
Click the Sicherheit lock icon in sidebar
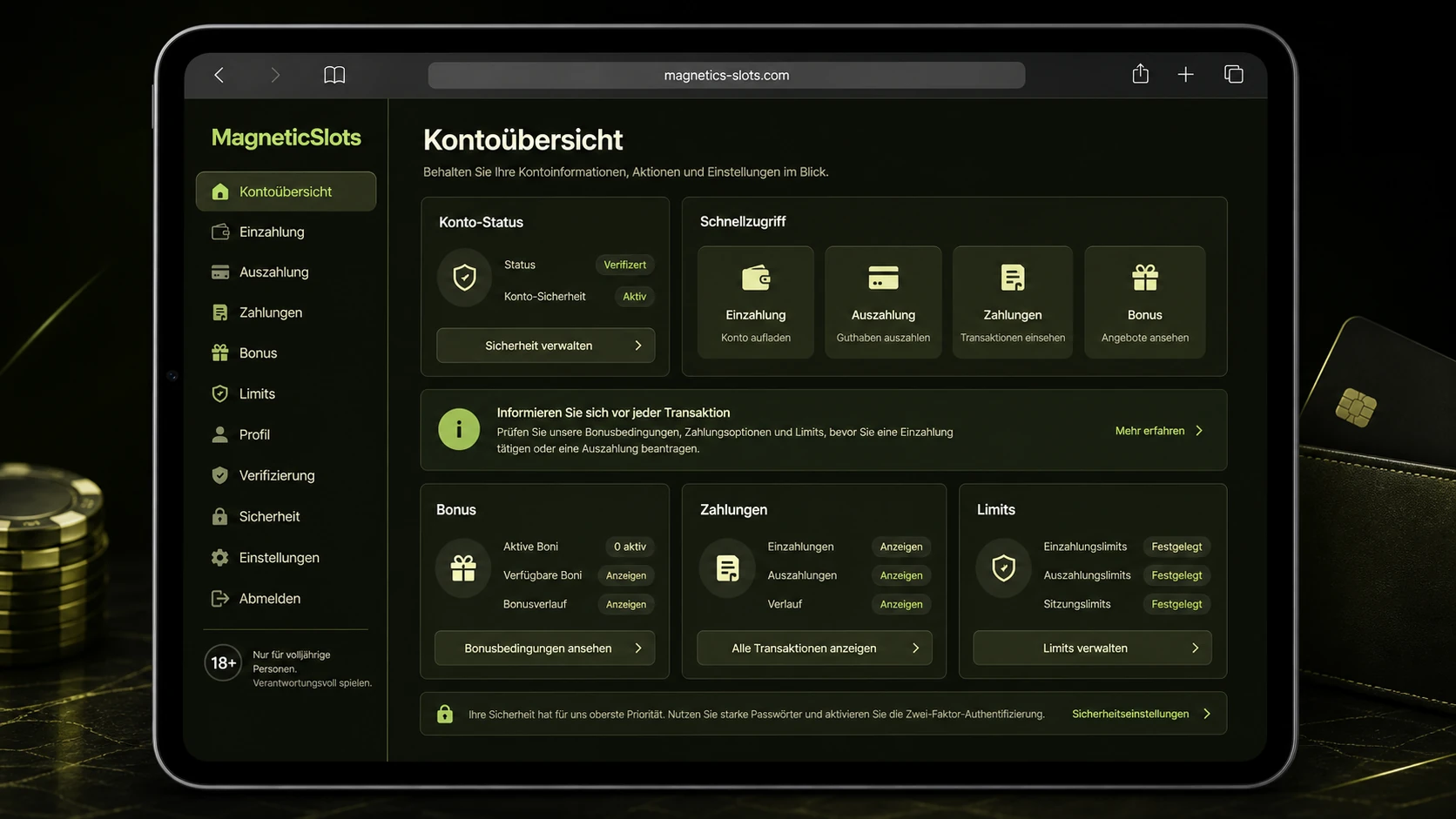pos(219,516)
